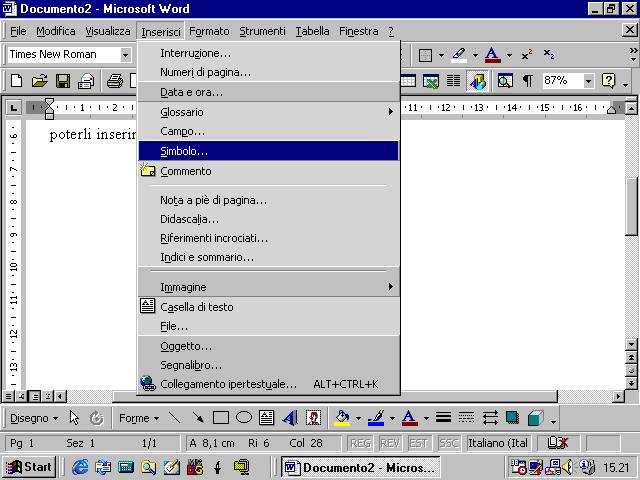Open the Glossario submenu
640x480 pixels.
click(268, 111)
